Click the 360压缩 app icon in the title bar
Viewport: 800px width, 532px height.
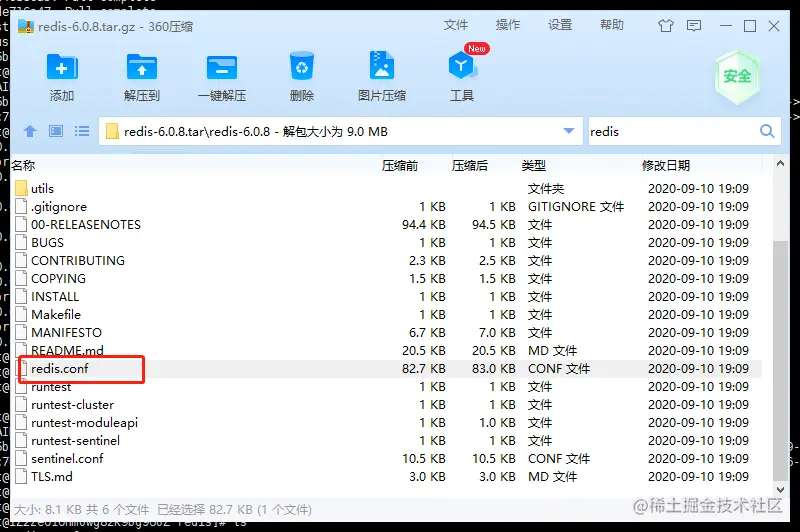coord(26,26)
